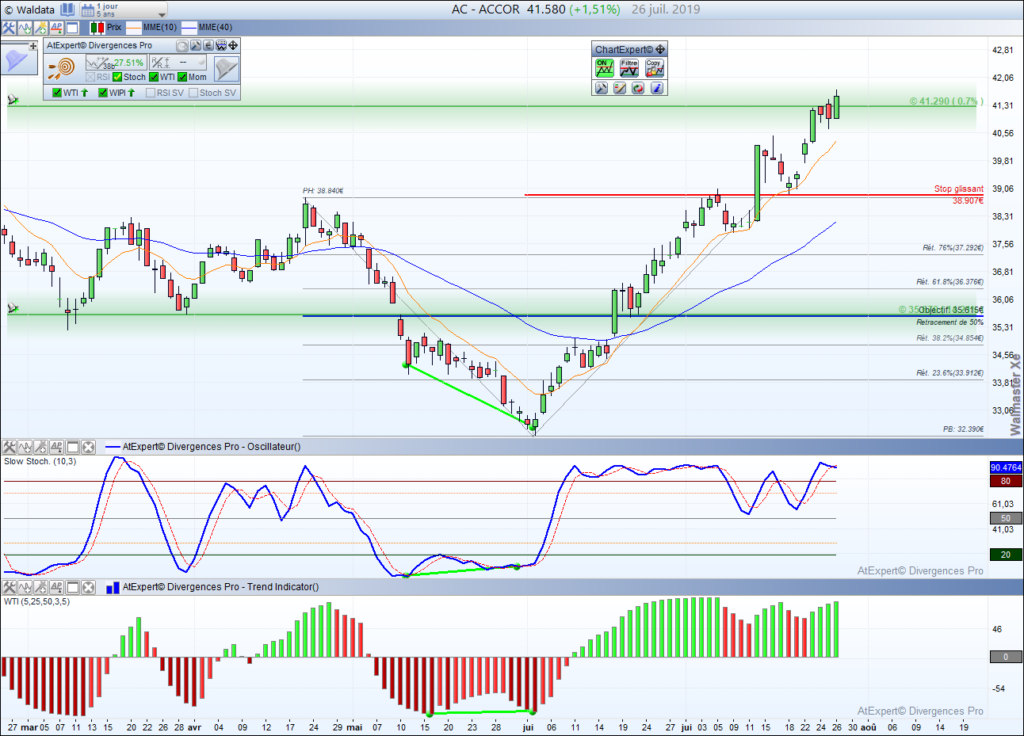The height and width of the screenshot is (736, 1024).
Task: Open the '1 jour 5 ans' period dropdown
Action: click(x=123, y=10)
